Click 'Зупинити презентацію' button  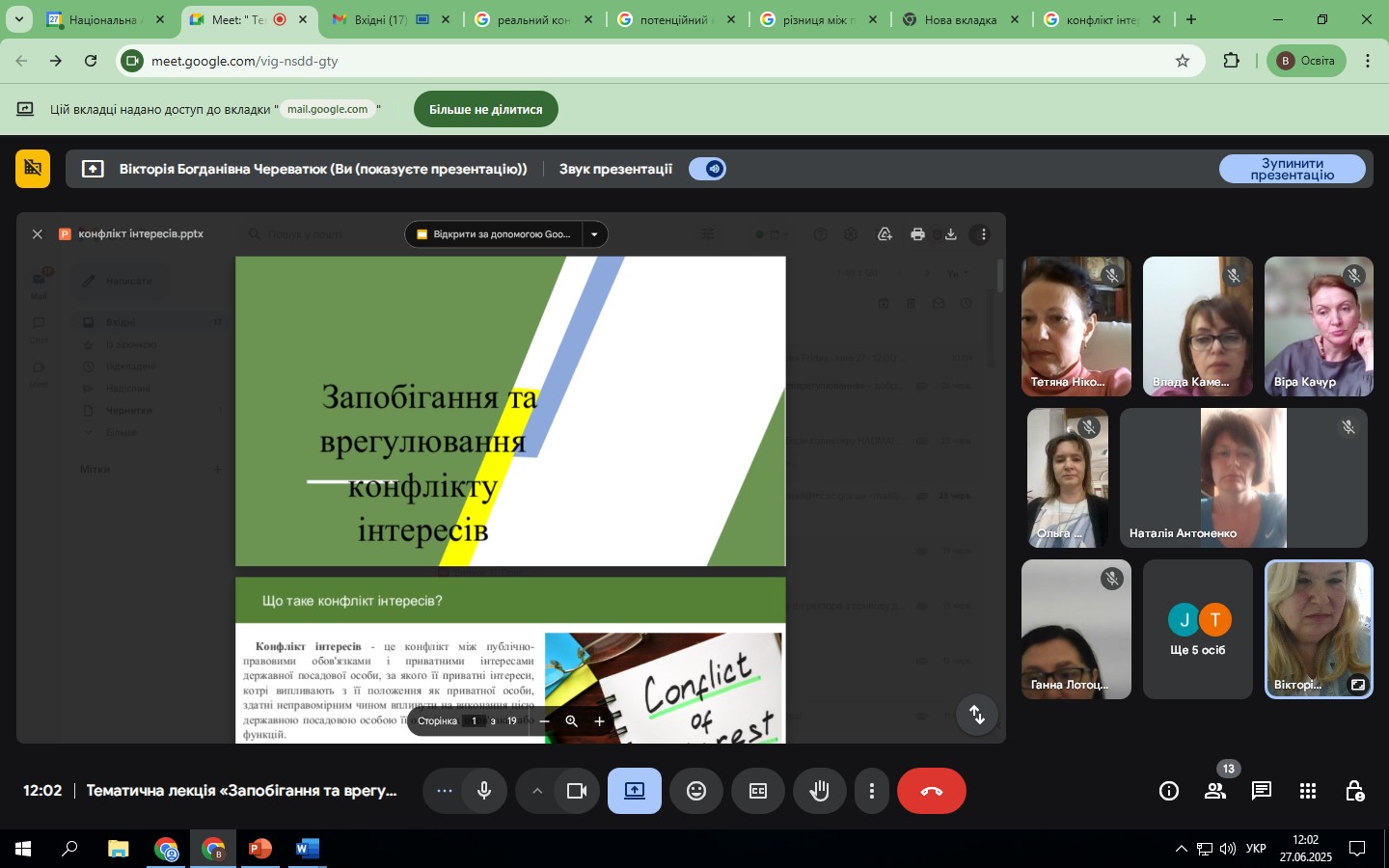pyautogui.click(x=1292, y=169)
